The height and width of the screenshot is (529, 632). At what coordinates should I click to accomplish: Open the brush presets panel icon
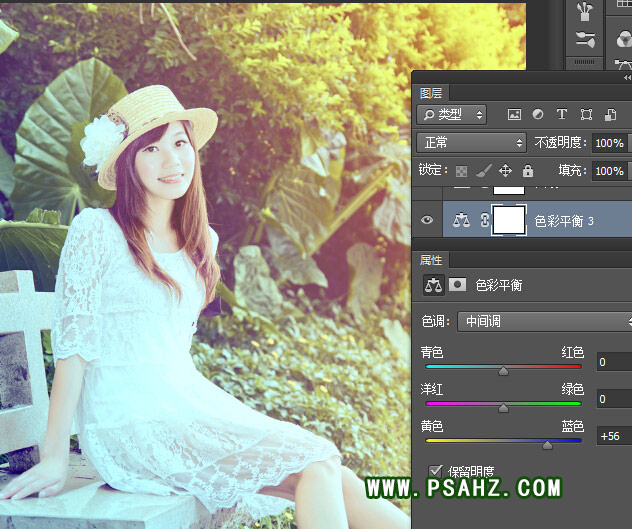point(586,13)
